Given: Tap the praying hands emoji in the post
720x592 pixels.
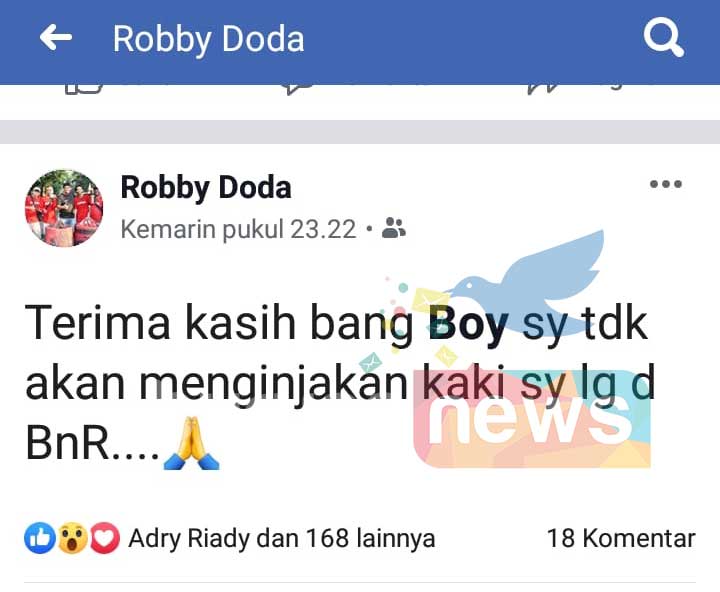Looking at the screenshot, I should coord(192,443).
